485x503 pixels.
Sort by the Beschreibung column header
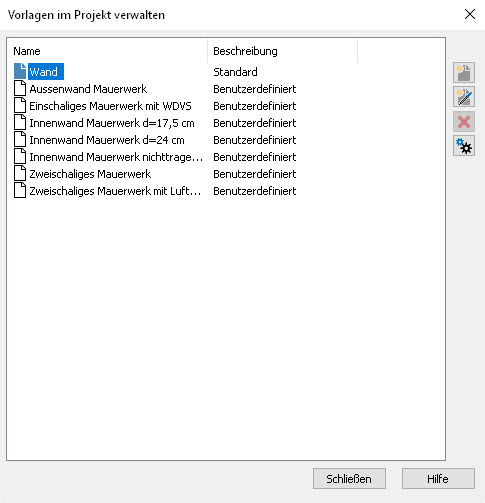[x=282, y=51]
